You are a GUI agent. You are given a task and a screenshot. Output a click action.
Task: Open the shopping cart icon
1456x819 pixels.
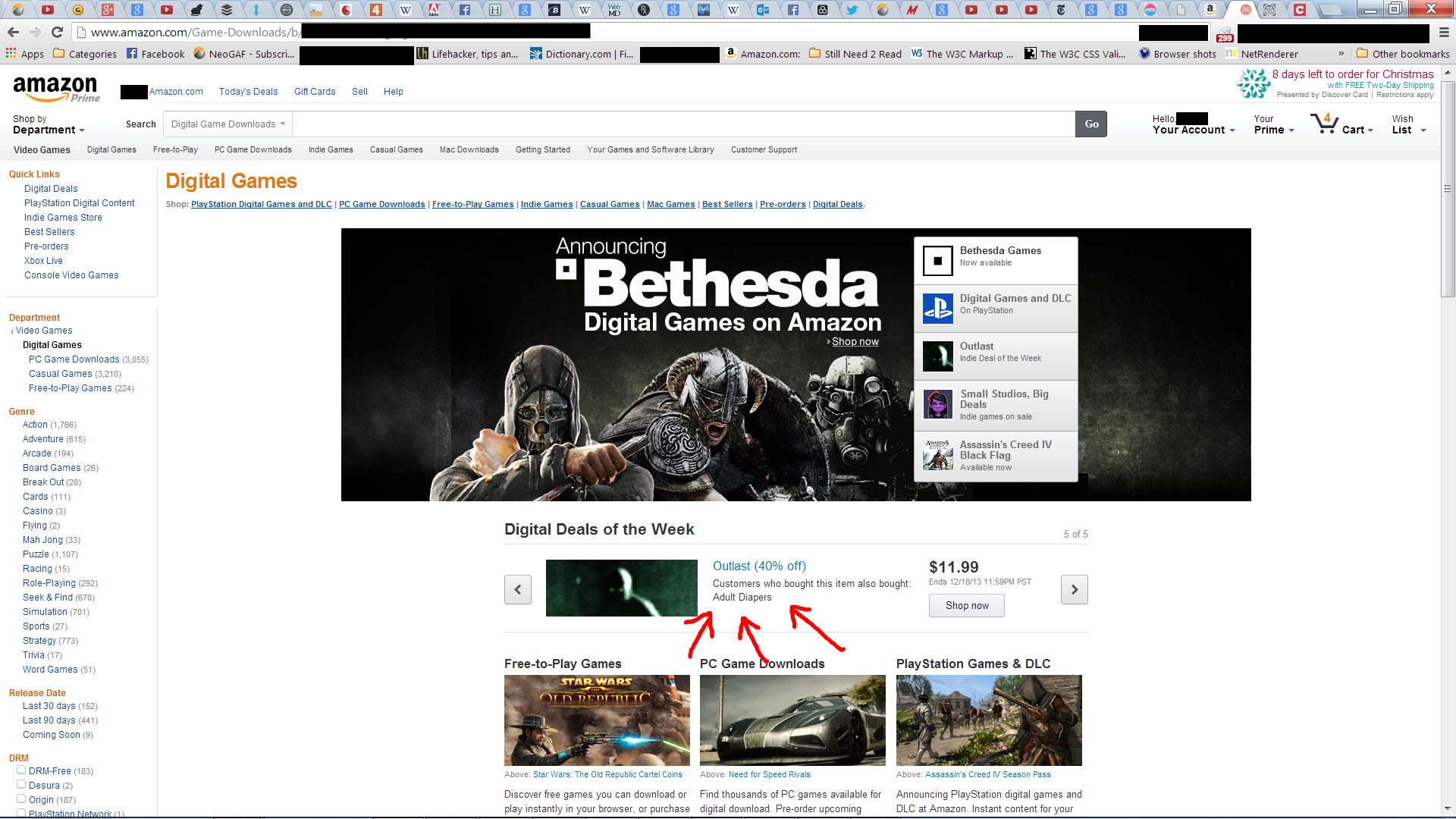click(1325, 124)
